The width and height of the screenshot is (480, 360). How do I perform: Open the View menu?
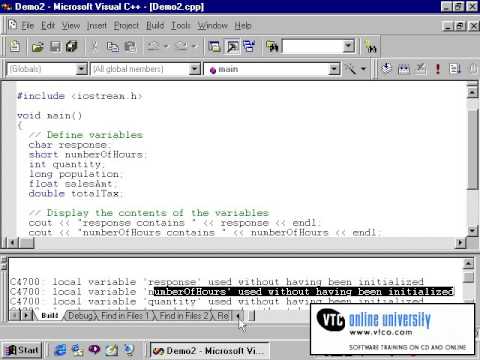71,26
